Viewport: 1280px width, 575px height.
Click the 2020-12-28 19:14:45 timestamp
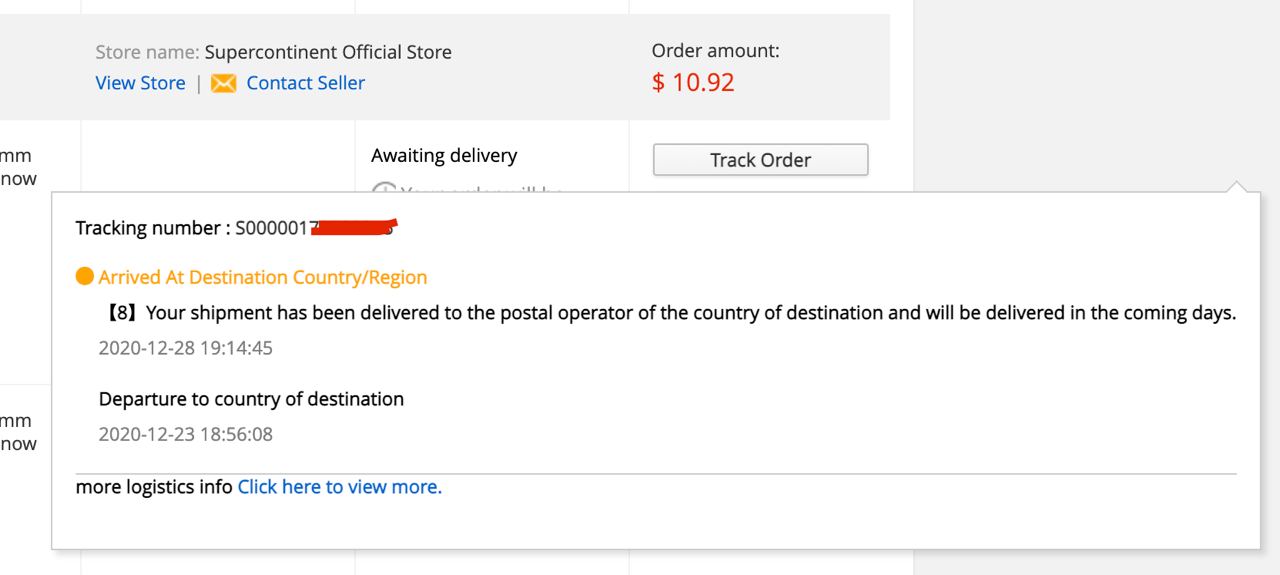(185, 348)
